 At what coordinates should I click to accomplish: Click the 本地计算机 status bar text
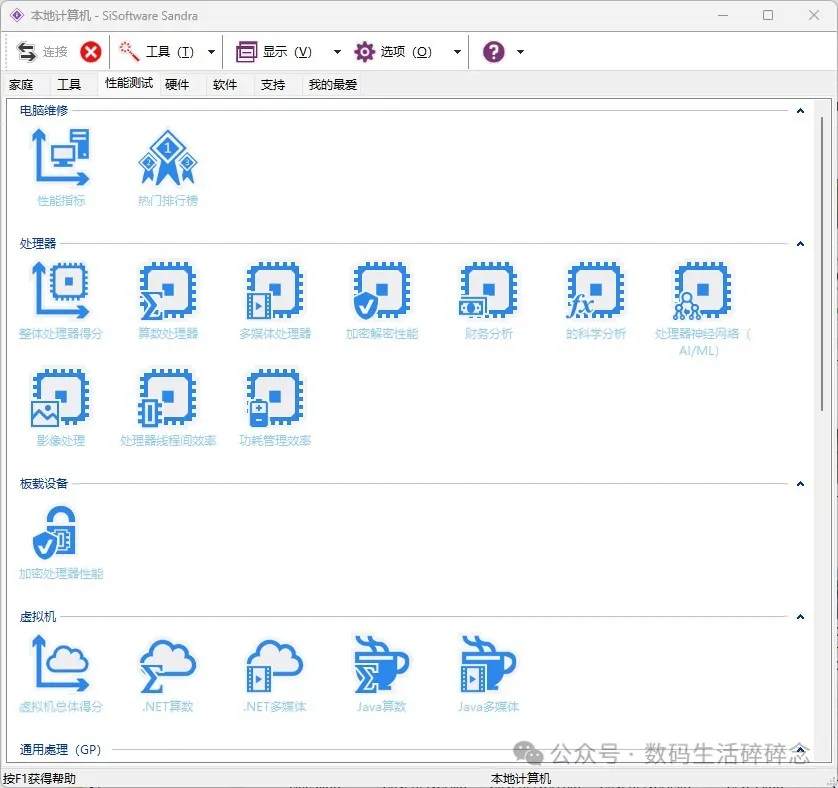[521, 778]
